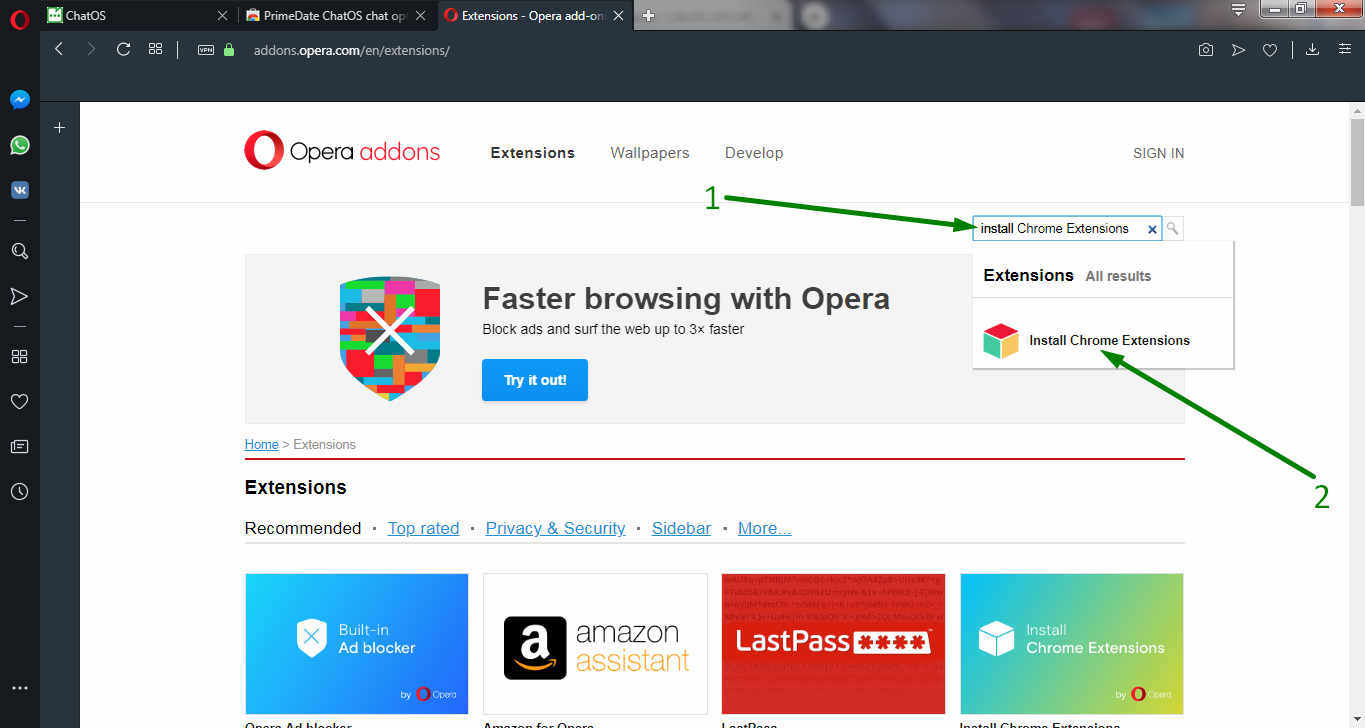Click the magnifier search submit button
The image size is (1365, 728).
click(1173, 228)
